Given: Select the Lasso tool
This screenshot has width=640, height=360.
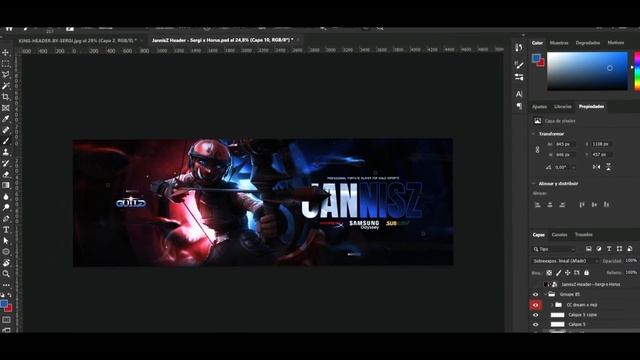Looking at the screenshot, I should (6, 75).
